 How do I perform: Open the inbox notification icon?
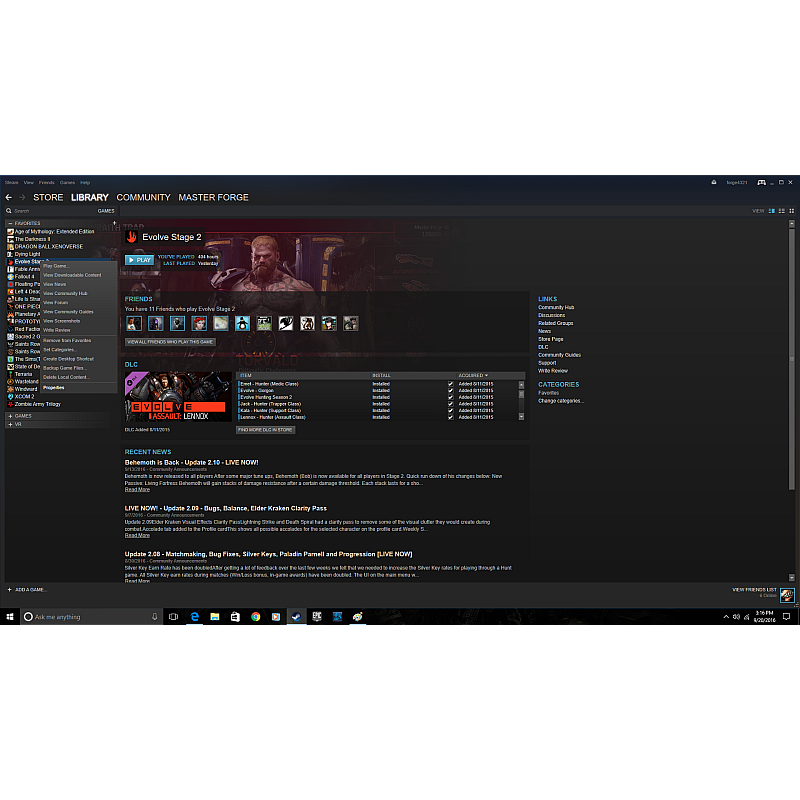click(x=714, y=182)
